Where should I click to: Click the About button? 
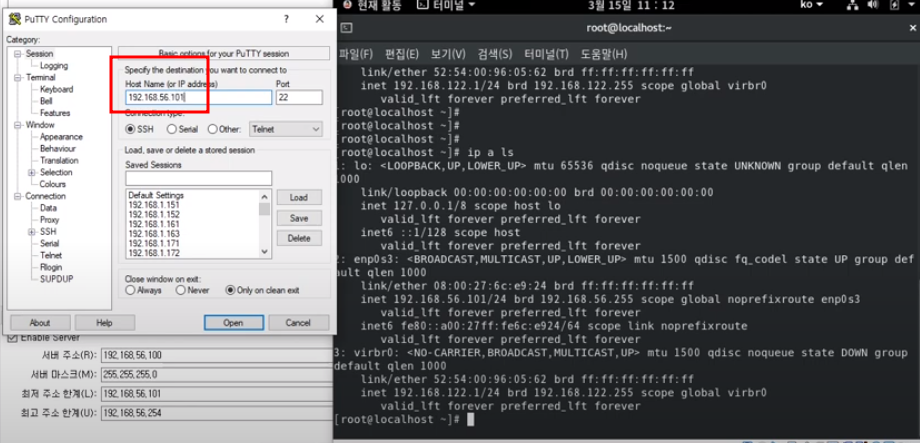(40, 323)
